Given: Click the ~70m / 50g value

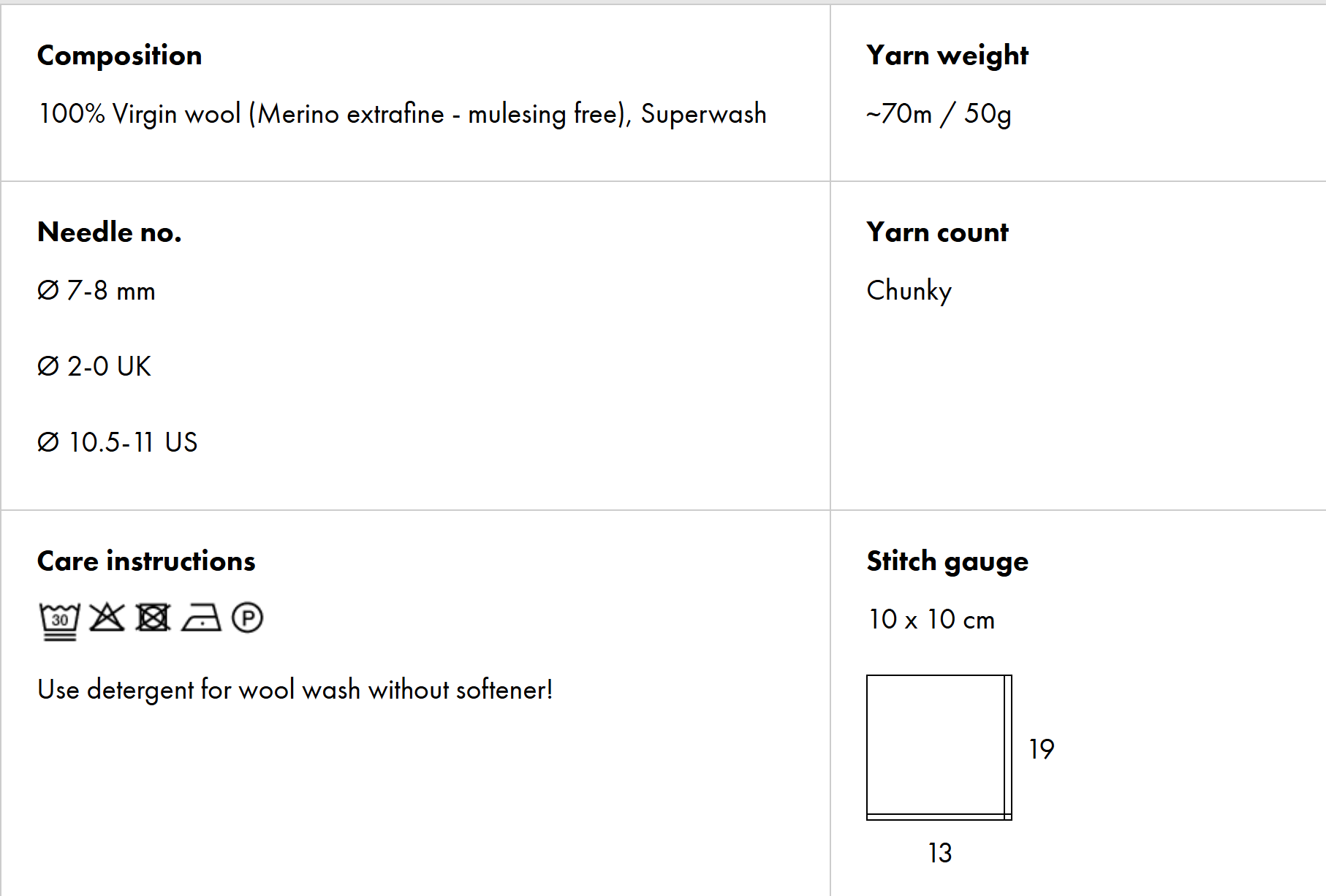Looking at the screenshot, I should coord(939,114).
